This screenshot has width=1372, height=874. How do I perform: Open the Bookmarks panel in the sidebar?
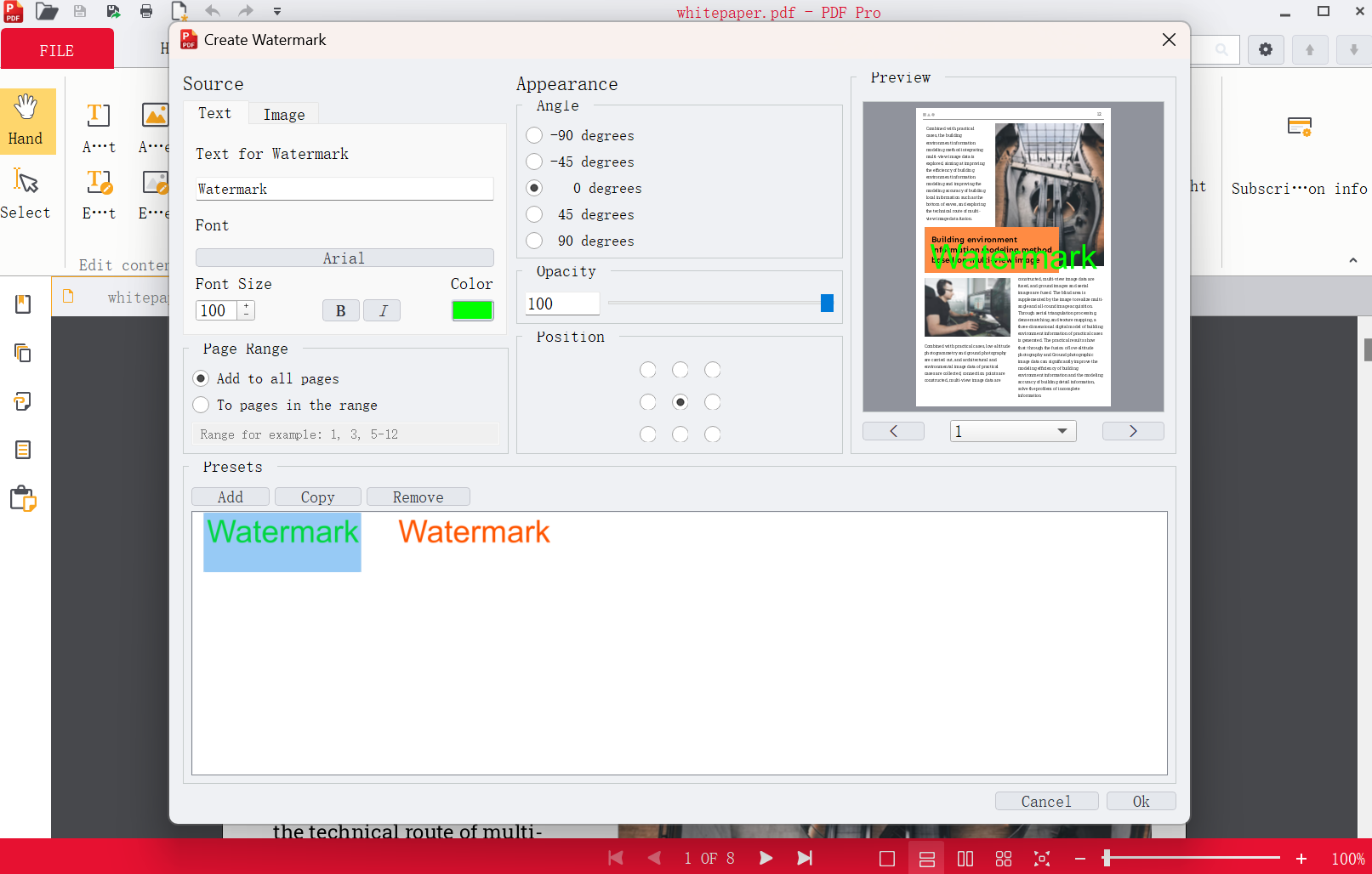[23, 304]
